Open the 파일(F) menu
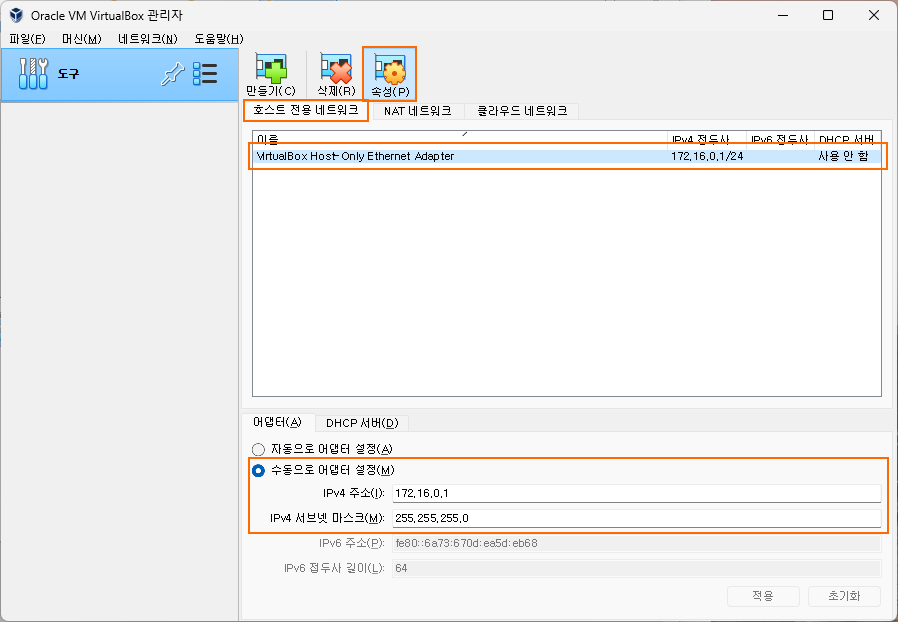The image size is (898, 622). [27, 39]
